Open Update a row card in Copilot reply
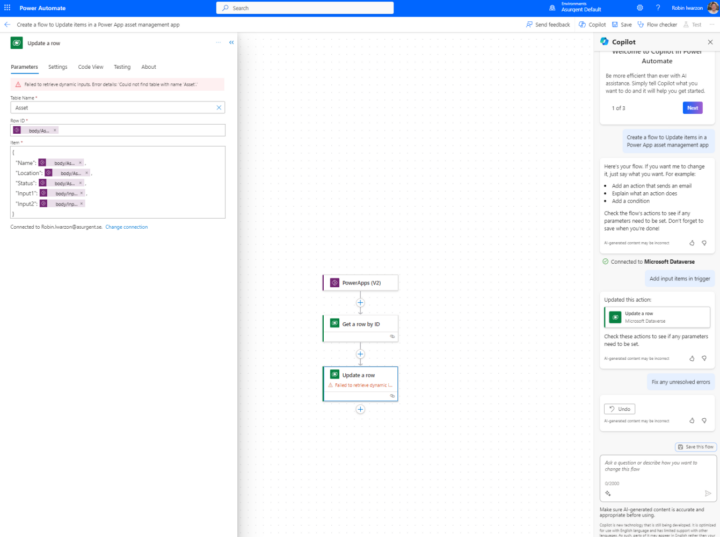720x537 pixels. tap(657, 317)
